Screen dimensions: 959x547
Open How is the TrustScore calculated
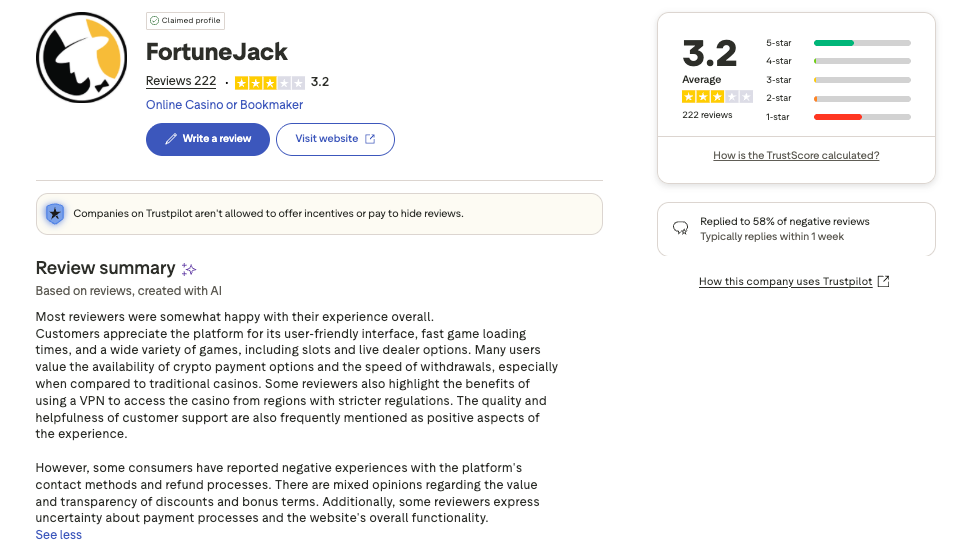[x=796, y=156]
